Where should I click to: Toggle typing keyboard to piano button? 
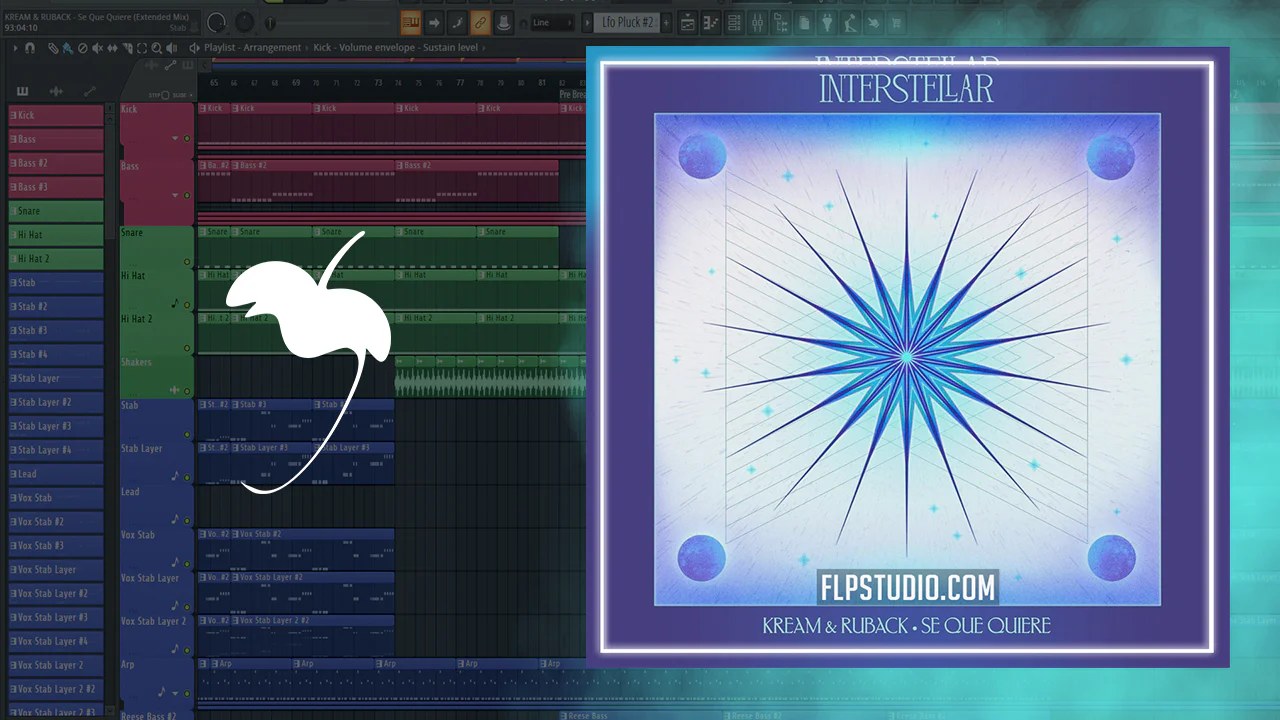[x=411, y=22]
